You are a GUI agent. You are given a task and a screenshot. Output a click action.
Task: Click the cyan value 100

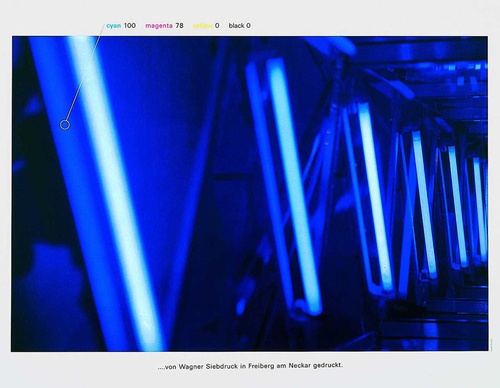130,25
